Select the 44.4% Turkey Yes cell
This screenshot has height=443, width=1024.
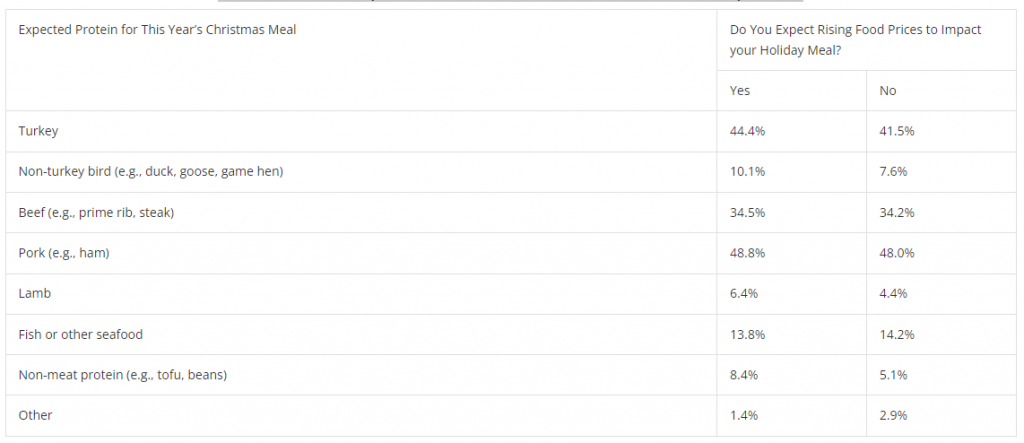click(x=746, y=131)
